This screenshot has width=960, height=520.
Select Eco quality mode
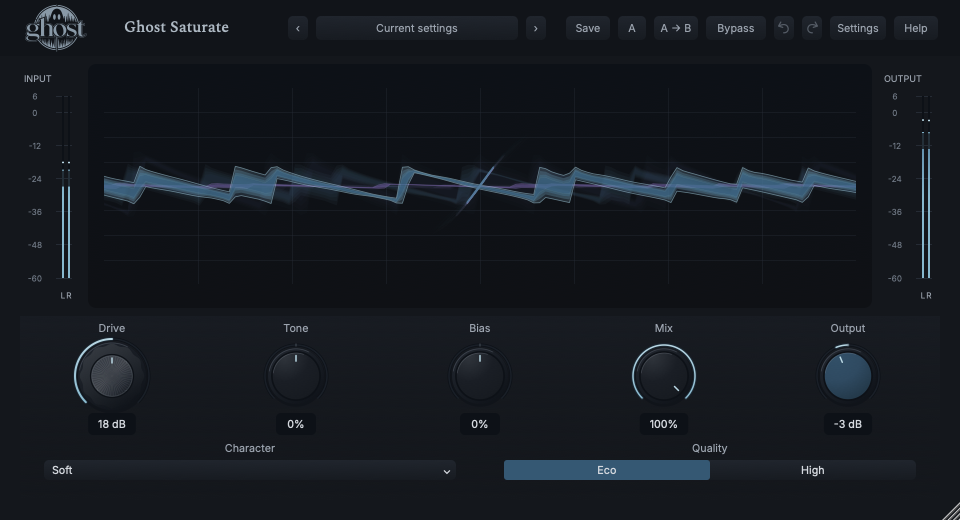coord(607,470)
